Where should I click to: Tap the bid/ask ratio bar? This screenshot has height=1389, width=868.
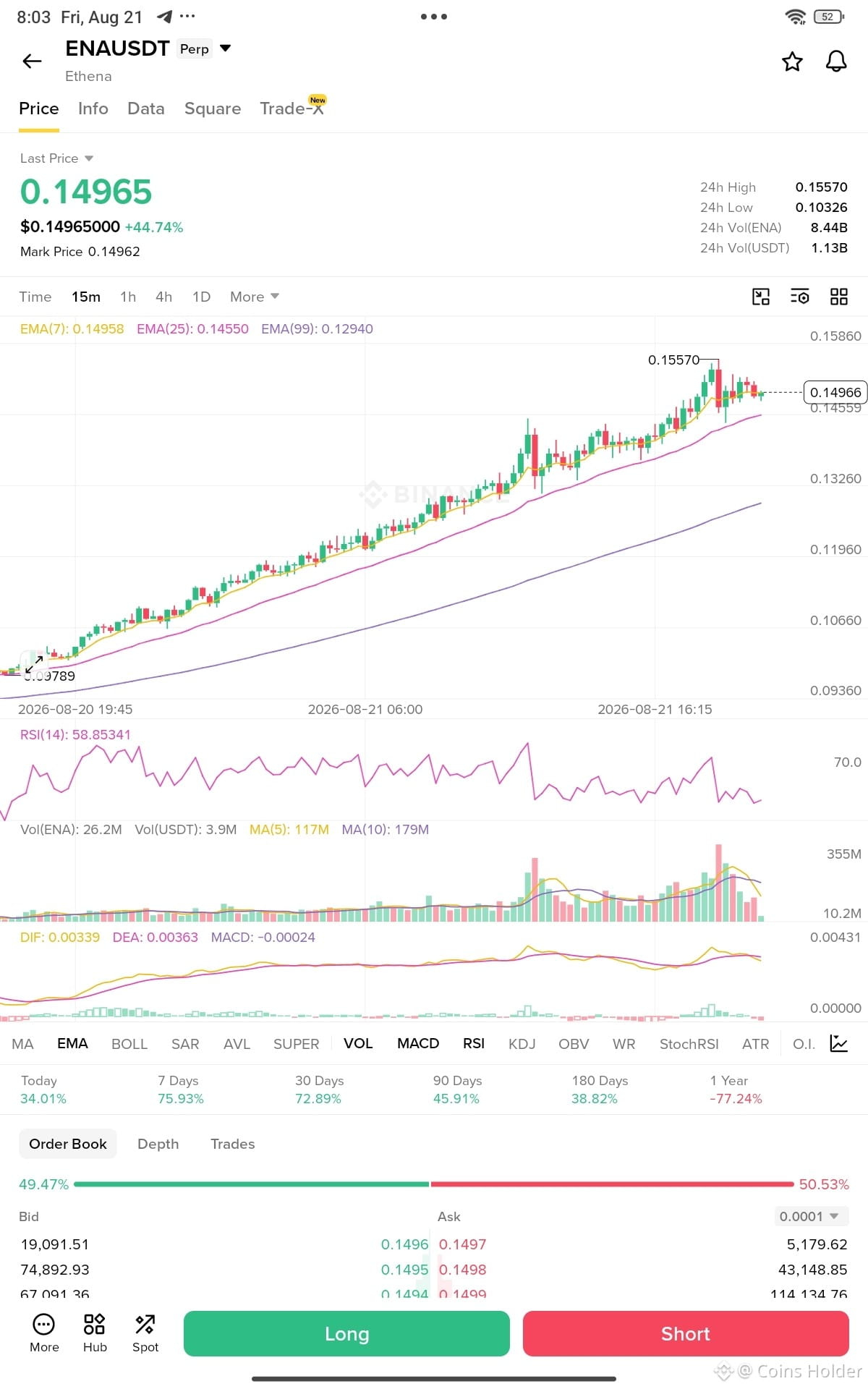434,1184
